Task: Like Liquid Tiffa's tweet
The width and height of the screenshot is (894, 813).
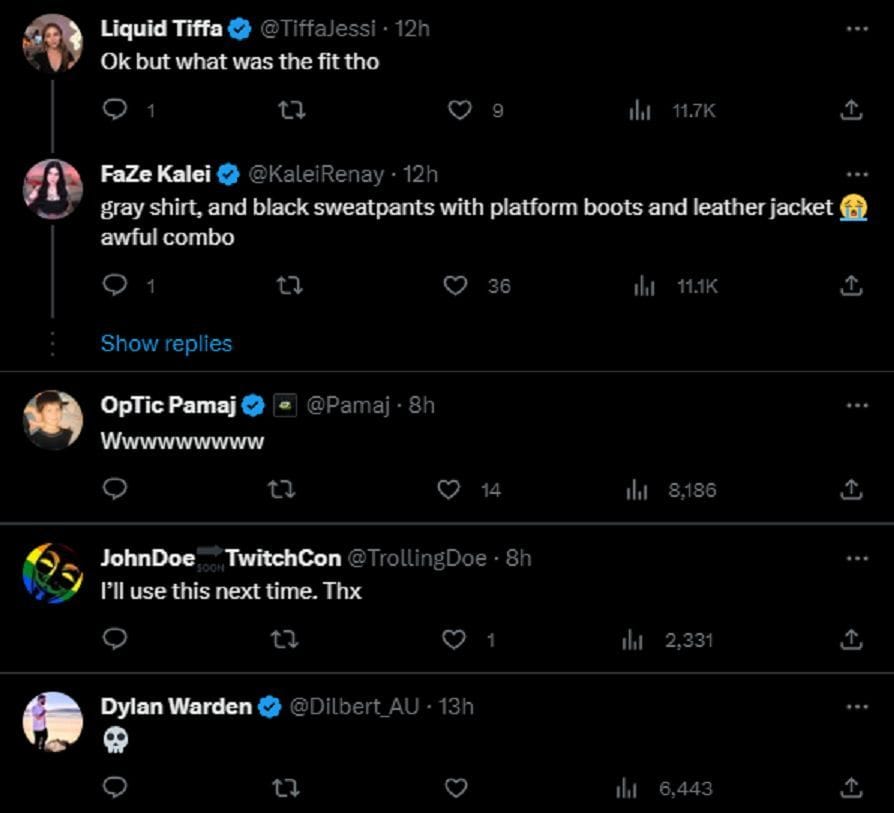Action: 459,111
